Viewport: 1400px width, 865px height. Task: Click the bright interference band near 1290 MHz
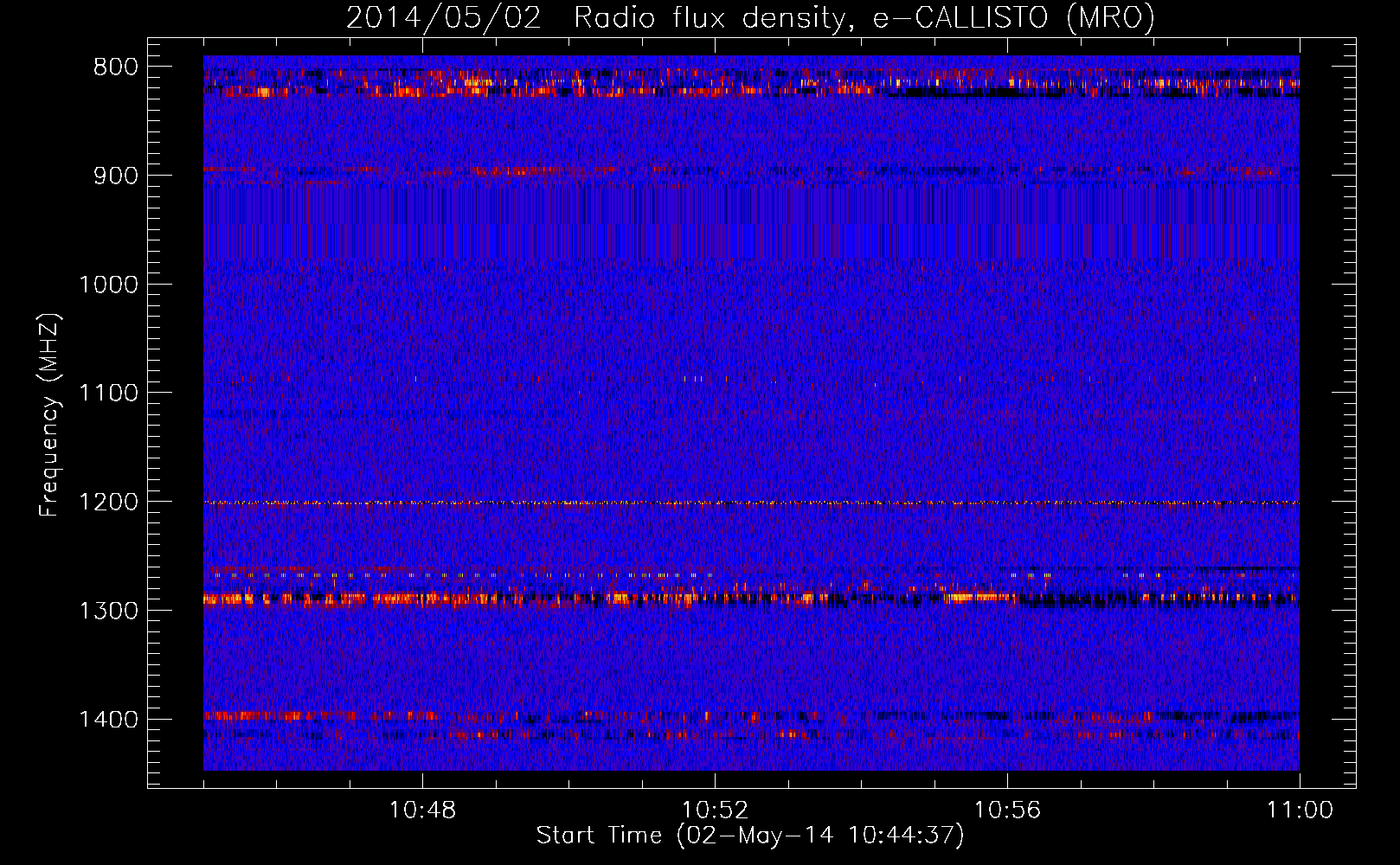751,598
